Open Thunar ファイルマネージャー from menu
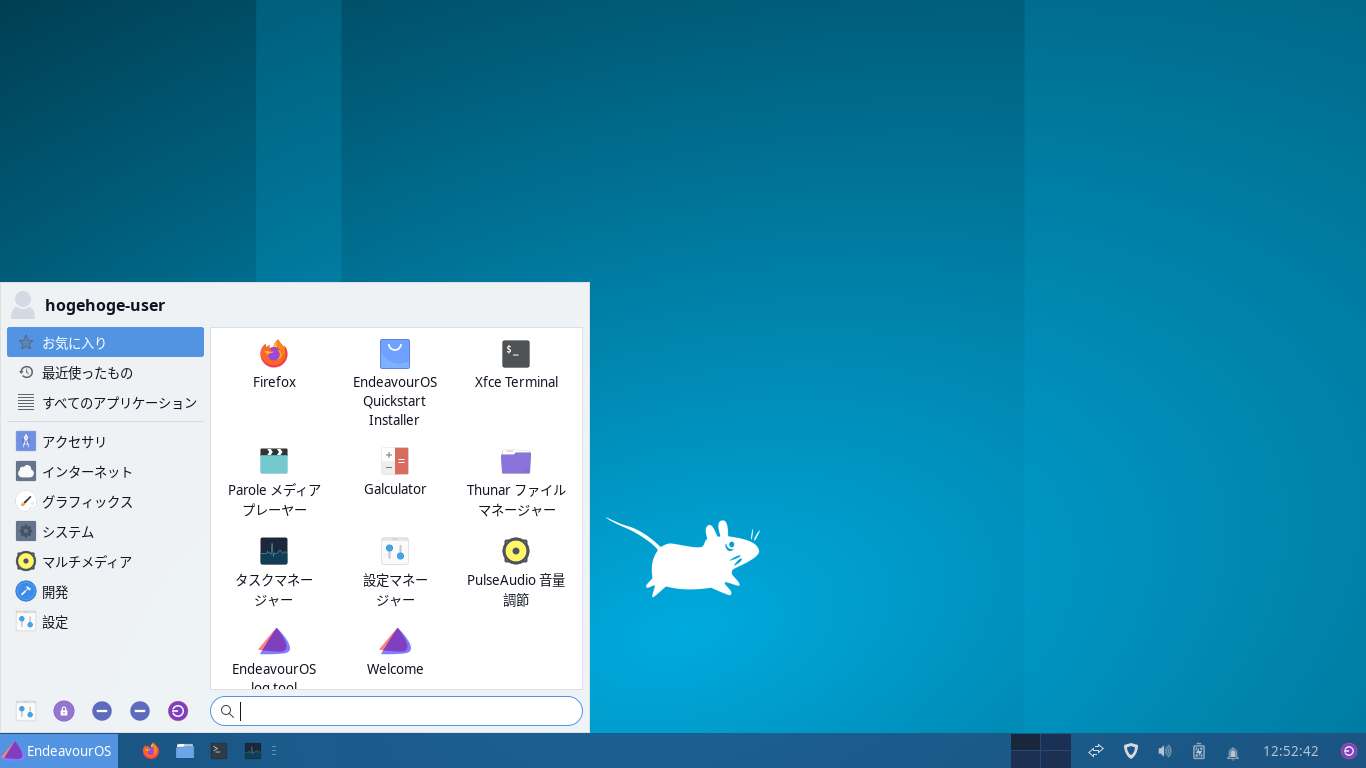This screenshot has height=768, width=1366. pyautogui.click(x=516, y=482)
